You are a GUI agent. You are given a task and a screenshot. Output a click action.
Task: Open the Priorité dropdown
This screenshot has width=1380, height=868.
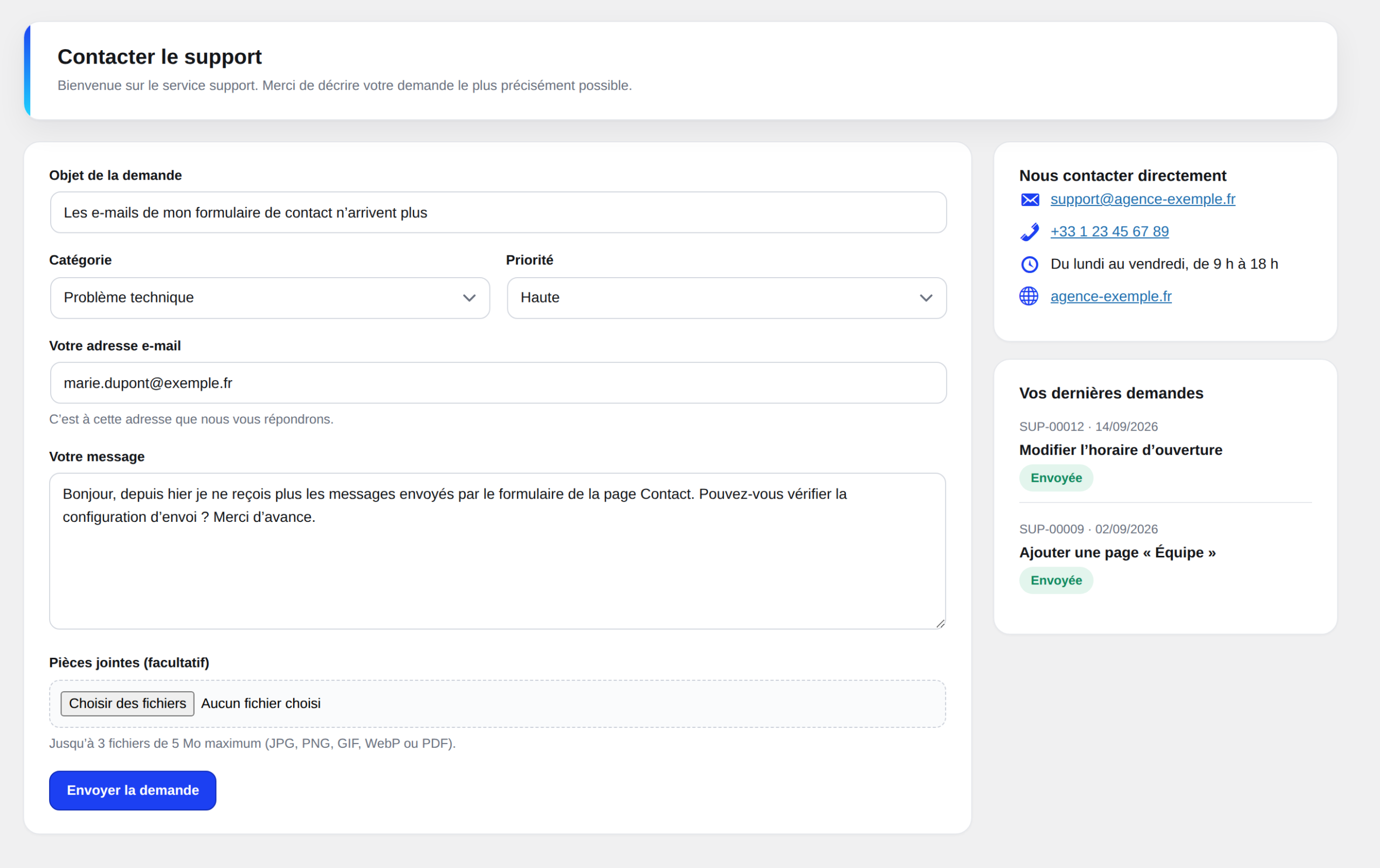coord(727,298)
